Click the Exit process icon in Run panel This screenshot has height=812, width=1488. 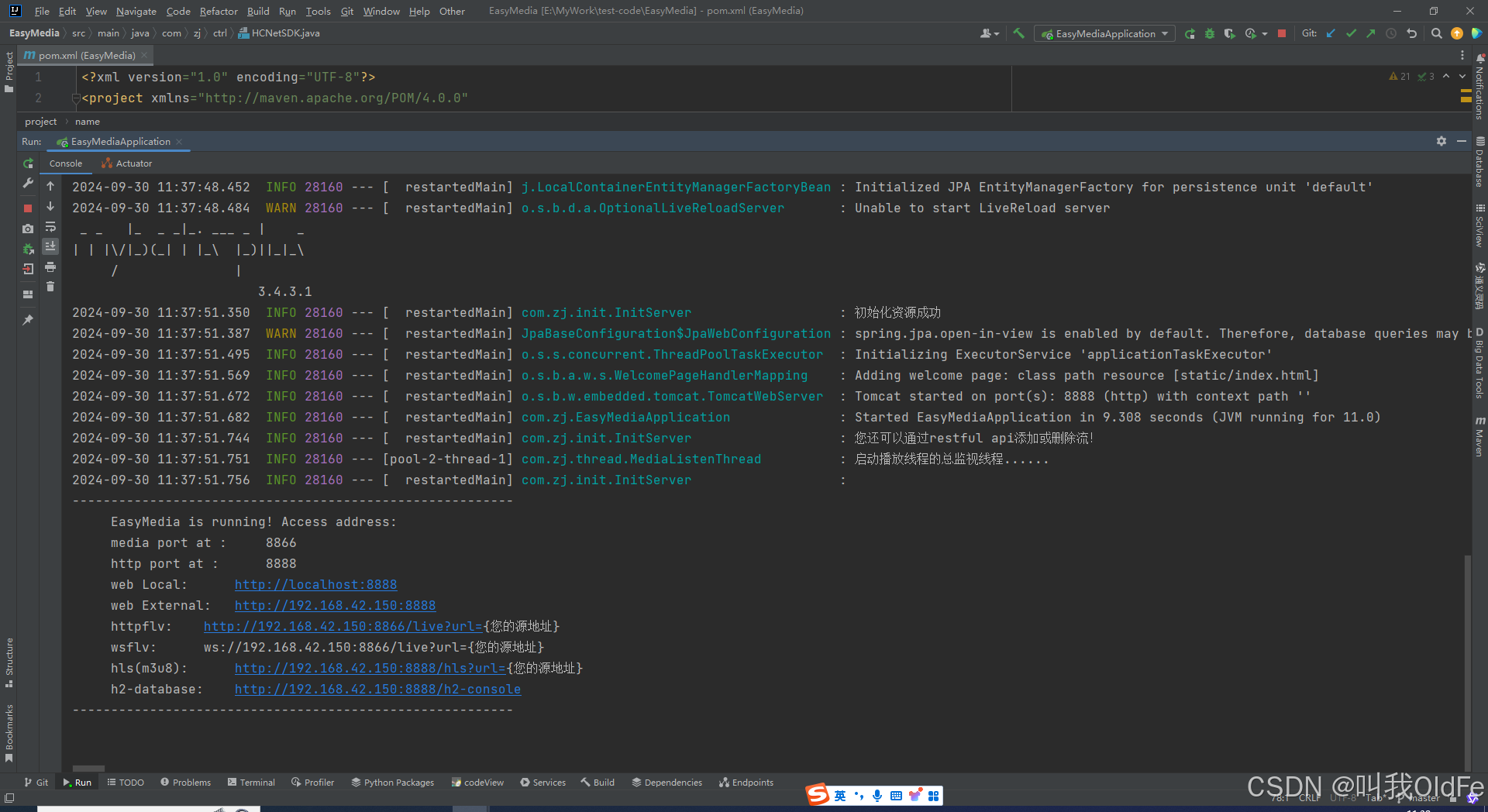[x=28, y=269]
